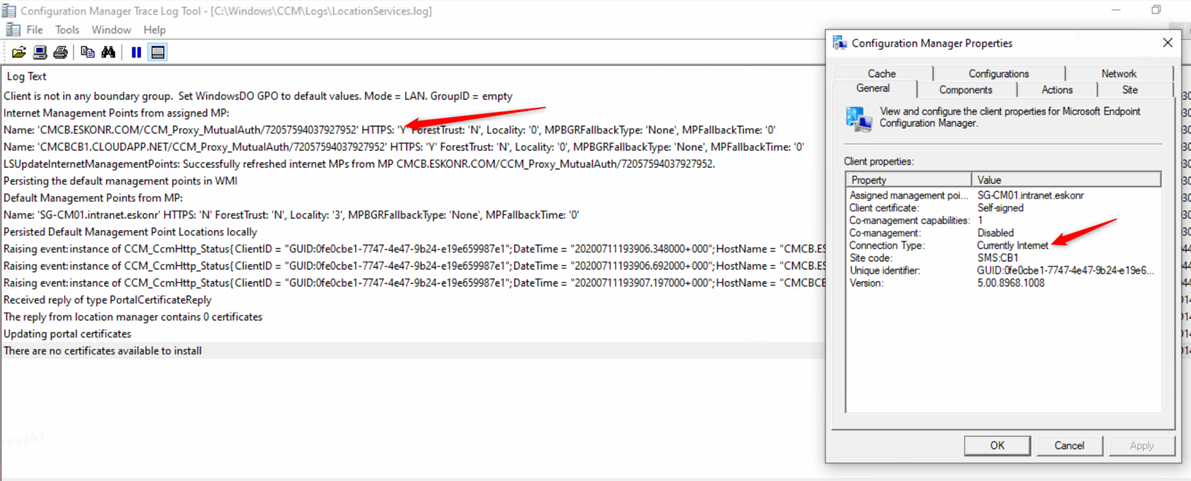Viewport: 1191px width, 481px height.
Task: Open the File menu
Action: (x=35, y=30)
